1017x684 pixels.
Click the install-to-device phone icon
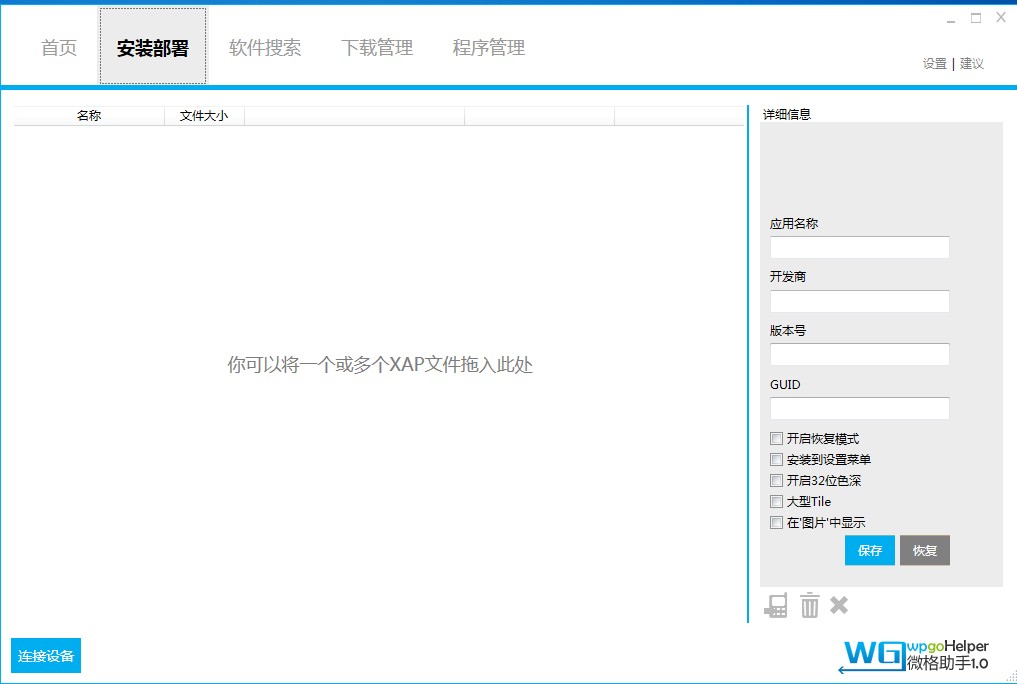[776, 606]
